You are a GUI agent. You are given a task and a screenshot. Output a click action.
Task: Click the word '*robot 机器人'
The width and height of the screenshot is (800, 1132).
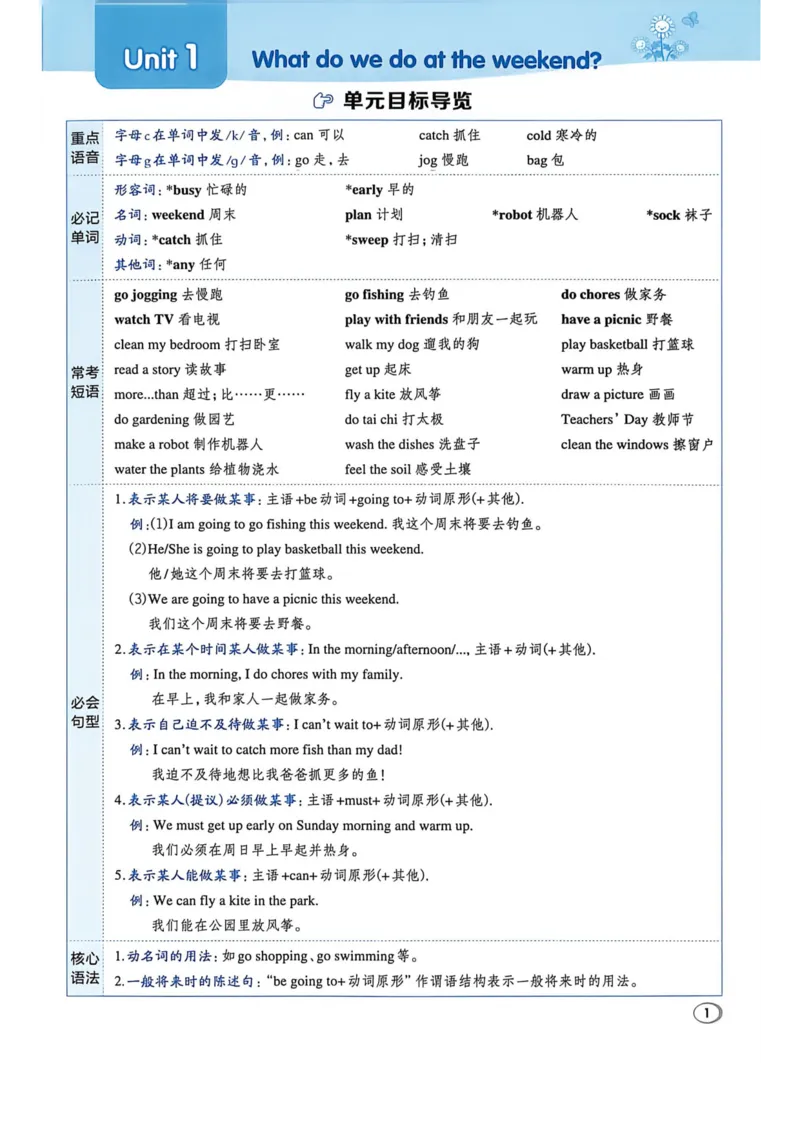tap(535, 215)
